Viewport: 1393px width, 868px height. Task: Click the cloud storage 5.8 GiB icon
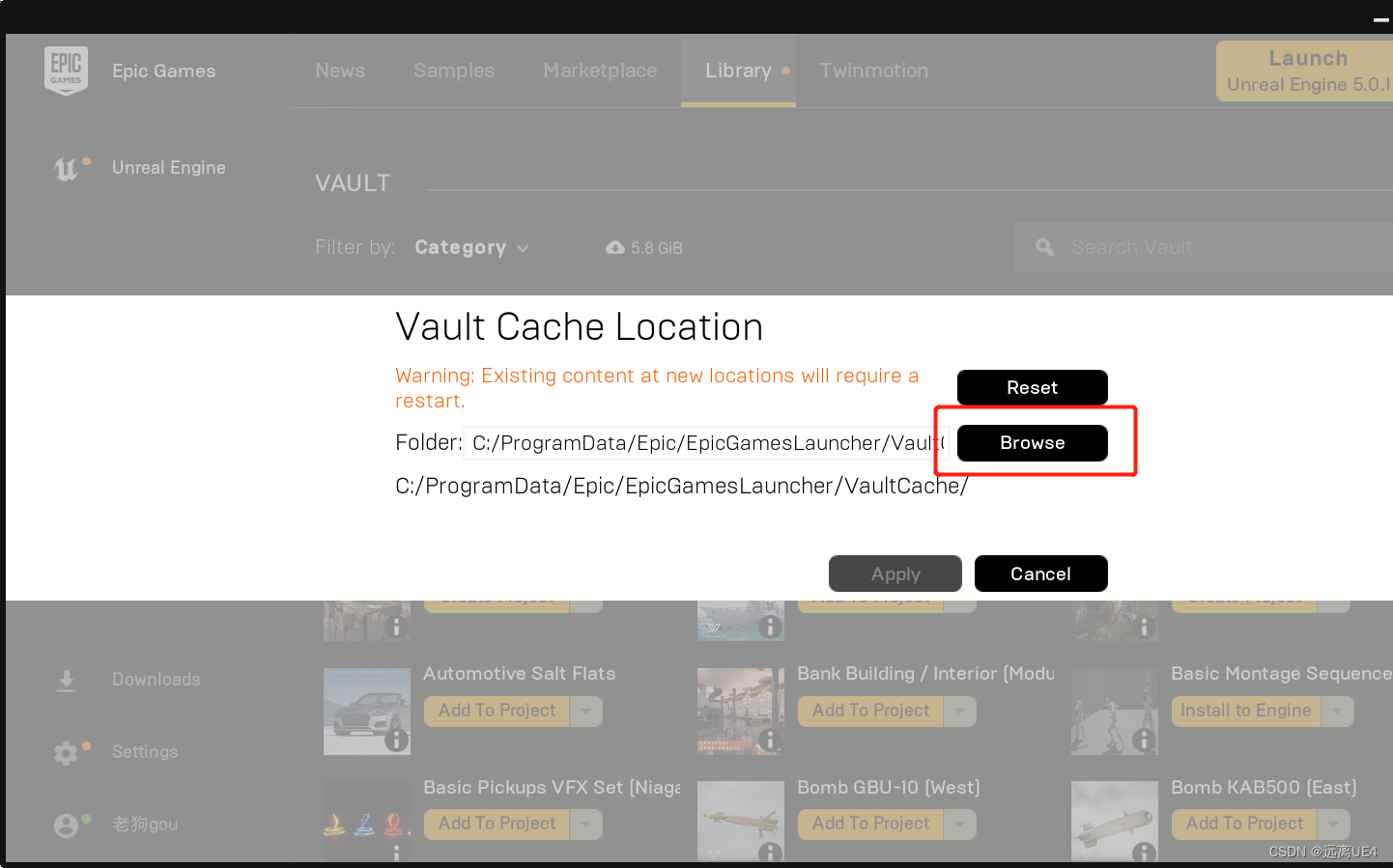click(615, 248)
